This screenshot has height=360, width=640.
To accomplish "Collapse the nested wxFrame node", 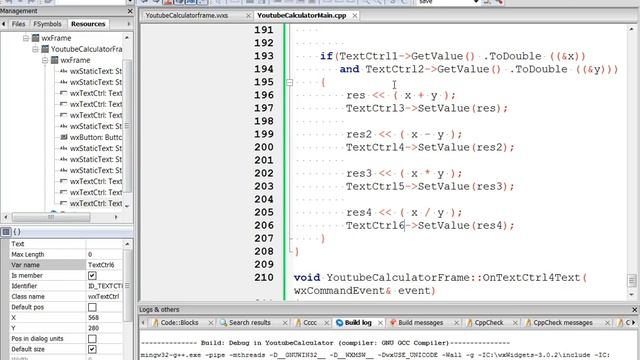I will [x=45, y=60].
